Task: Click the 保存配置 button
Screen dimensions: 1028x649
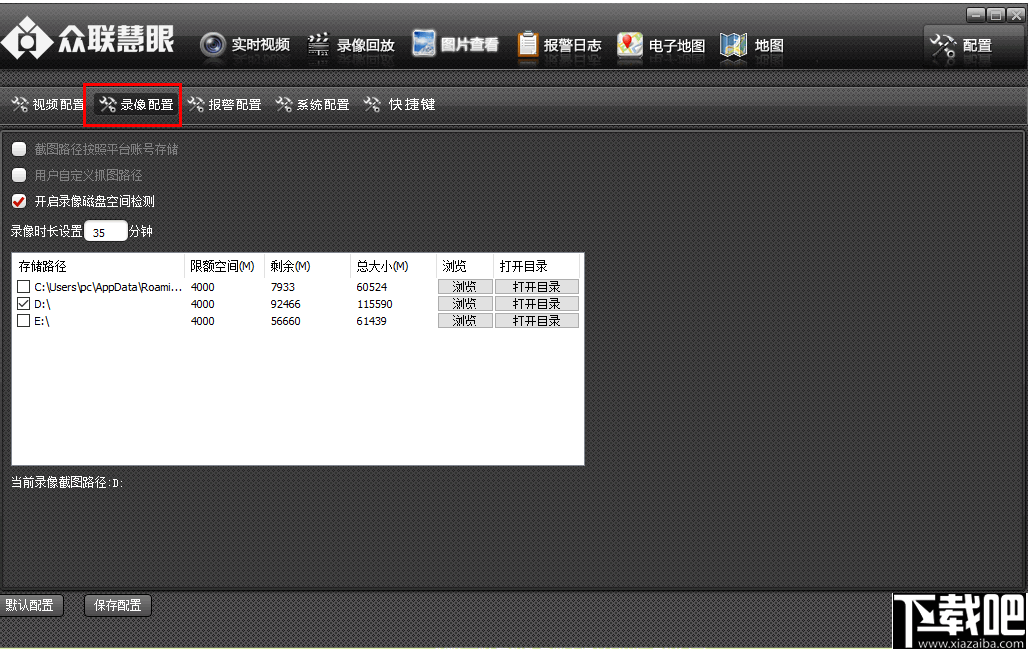Action: pyautogui.click(x=118, y=605)
